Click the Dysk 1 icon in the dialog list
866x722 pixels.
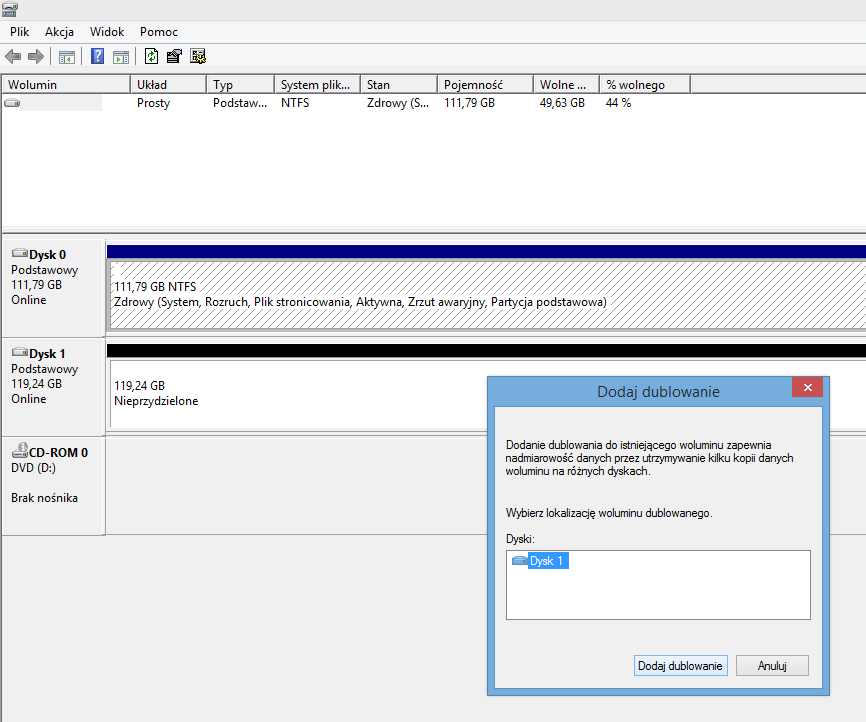520,561
